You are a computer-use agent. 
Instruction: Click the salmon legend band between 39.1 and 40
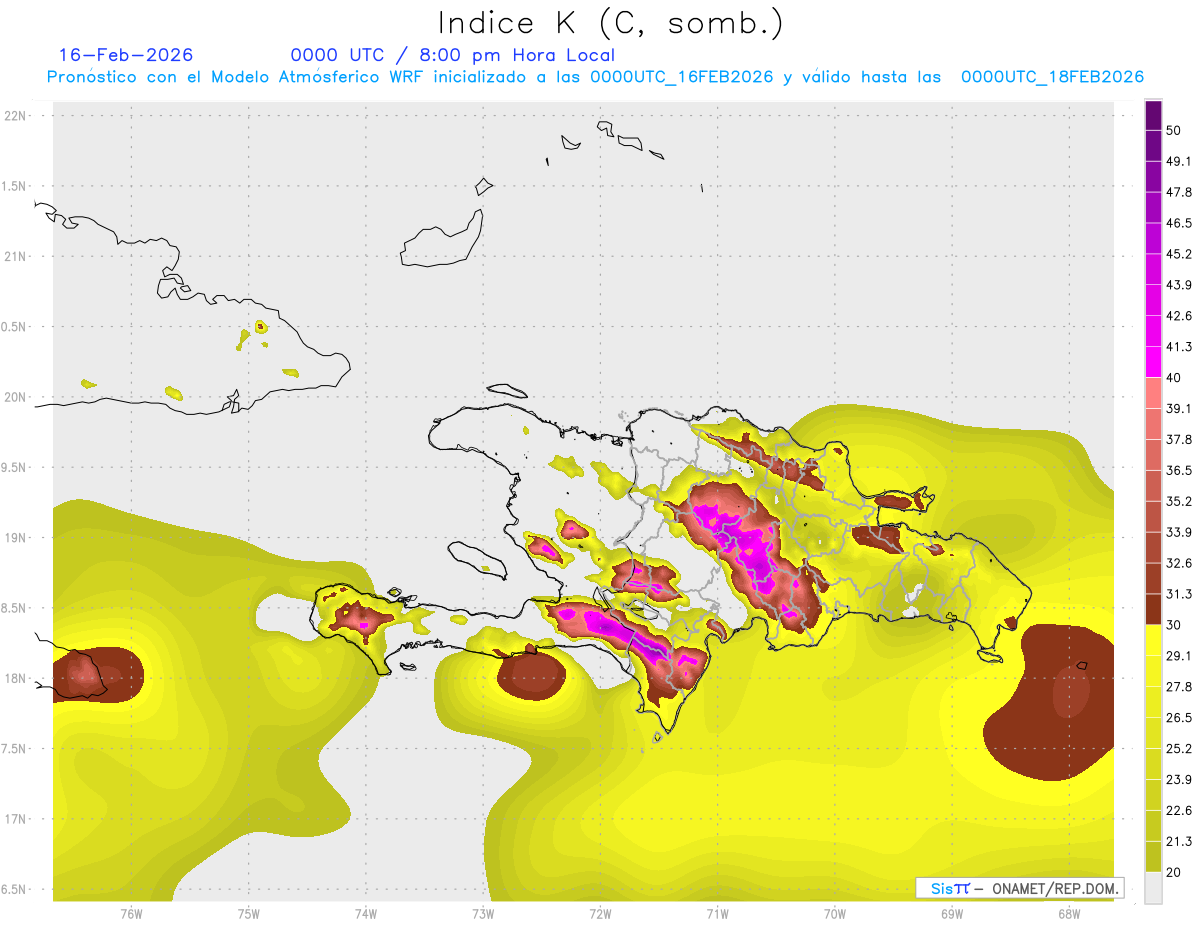(x=1153, y=393)
